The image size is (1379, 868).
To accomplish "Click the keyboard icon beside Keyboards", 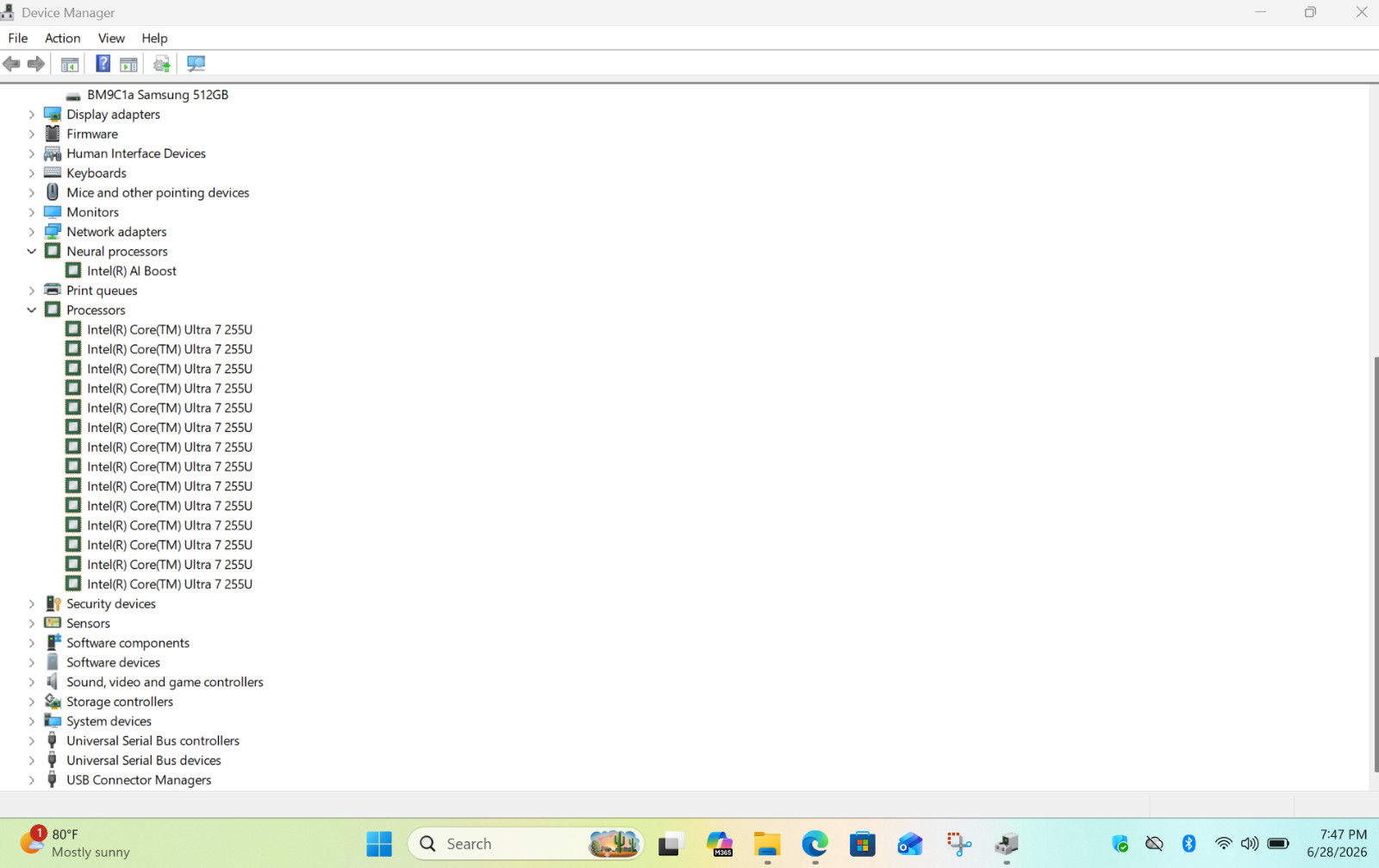I will coord(53,172).
